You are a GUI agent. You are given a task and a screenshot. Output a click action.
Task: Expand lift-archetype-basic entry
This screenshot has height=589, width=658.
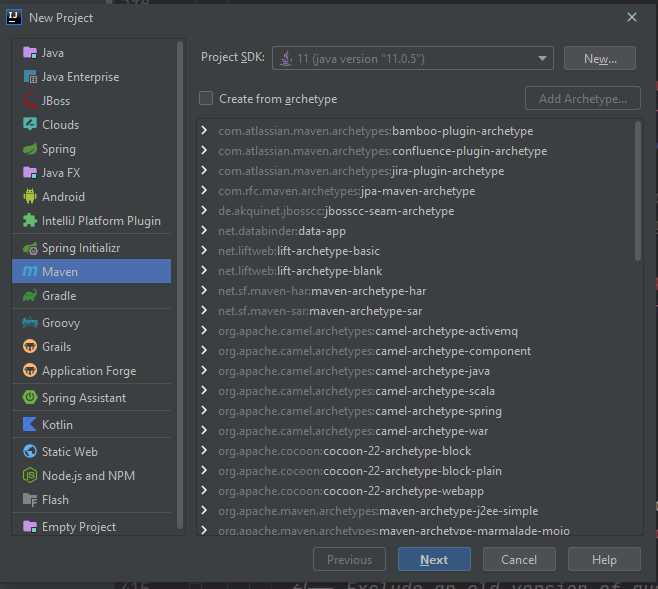tap(204, 250)
